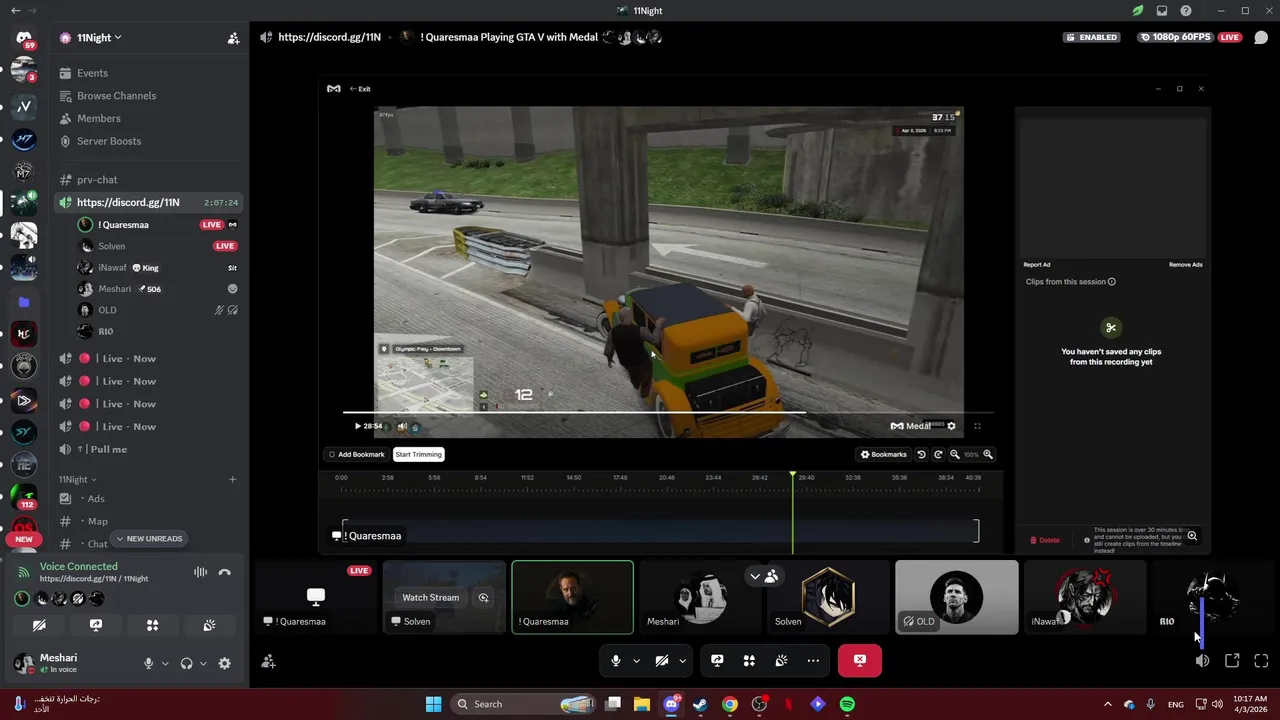Pop out Solven's stream with the zoom icon

click(483, 597)
